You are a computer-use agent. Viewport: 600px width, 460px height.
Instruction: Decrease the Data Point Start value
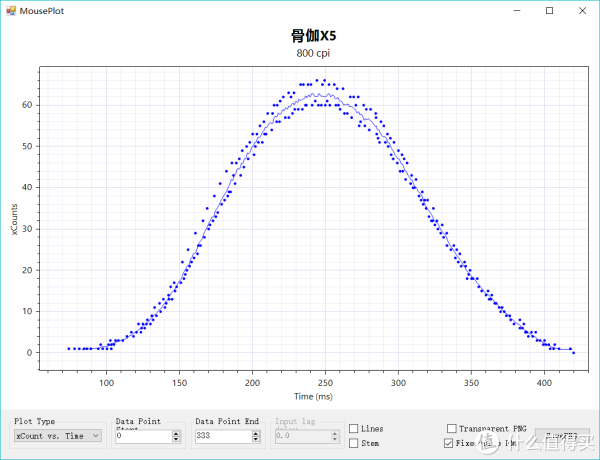(x=176, y=439)
